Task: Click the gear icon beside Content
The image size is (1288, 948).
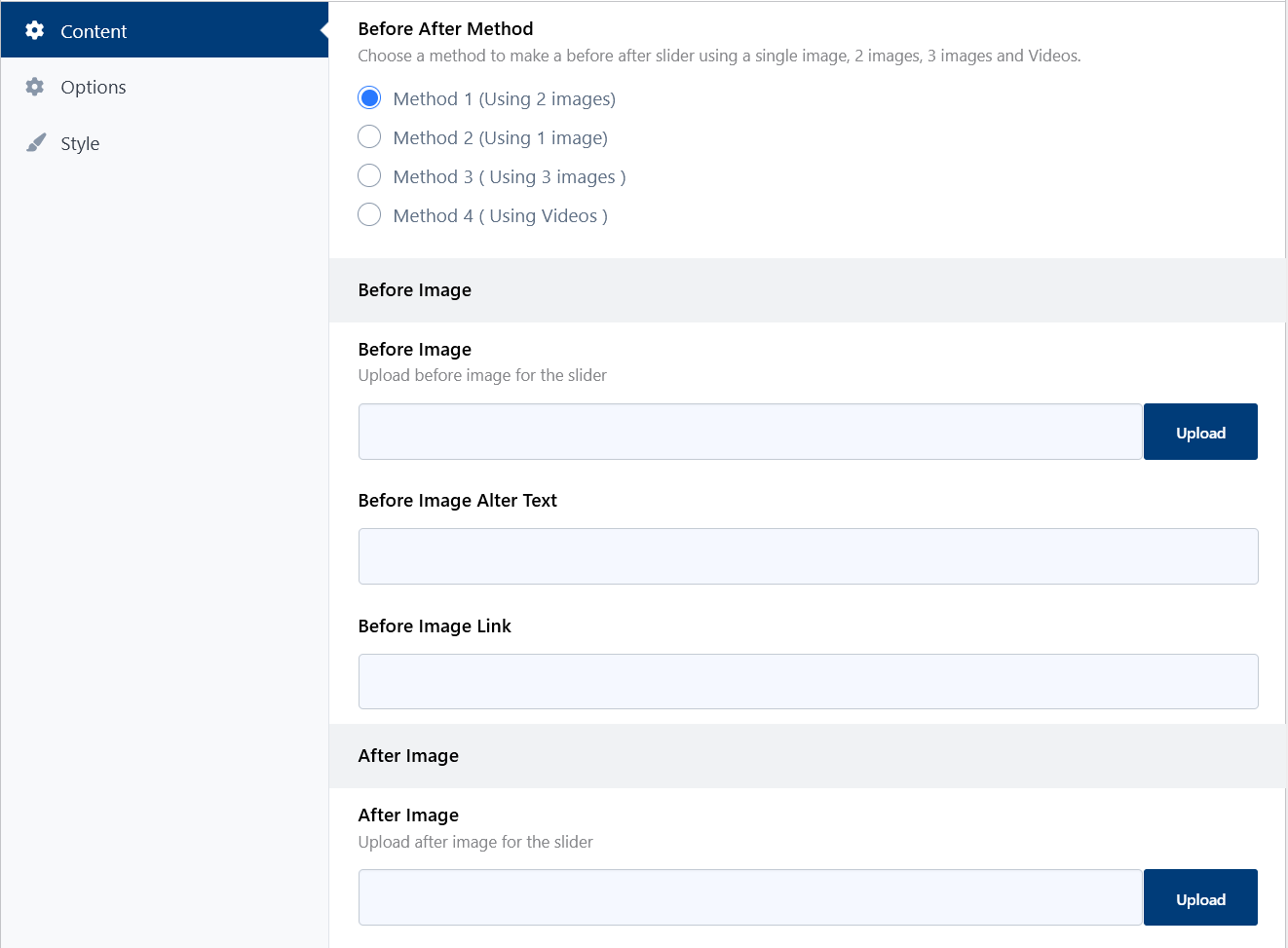Action: [35, 30]
